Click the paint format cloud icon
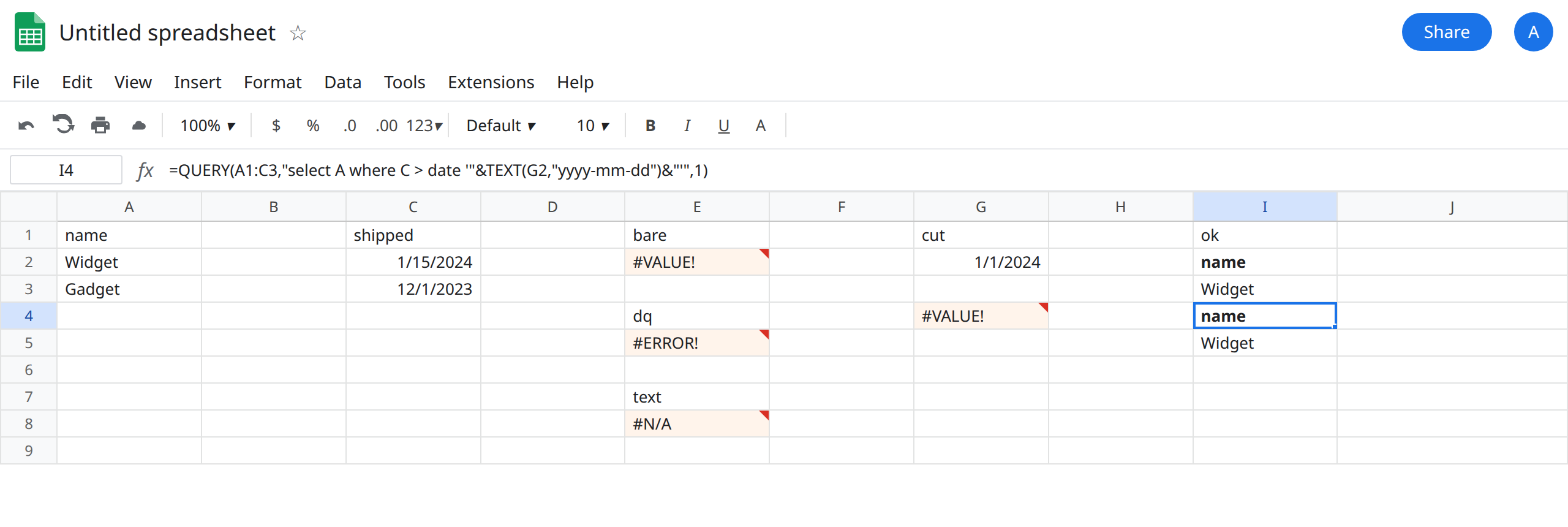Viewport: 1568px width, 527px height. click(x=139, y=126)
